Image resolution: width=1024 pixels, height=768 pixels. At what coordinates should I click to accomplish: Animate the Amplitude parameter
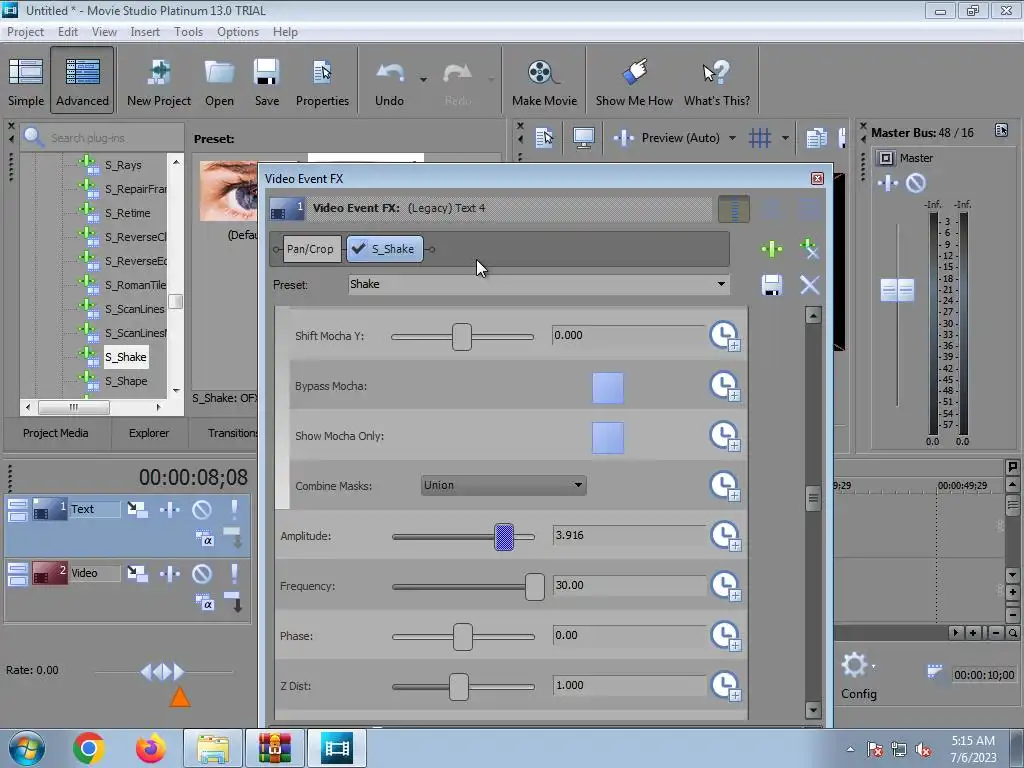point(725,536)
